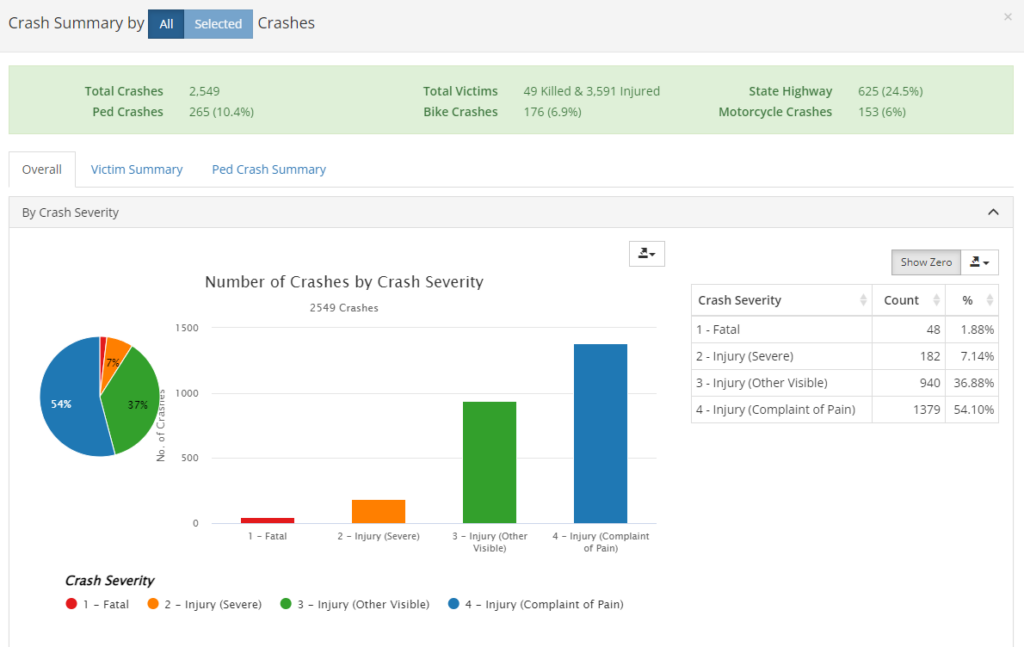
Task: Toggle Injury (Severe) series in legend
Action: point(204,605)
